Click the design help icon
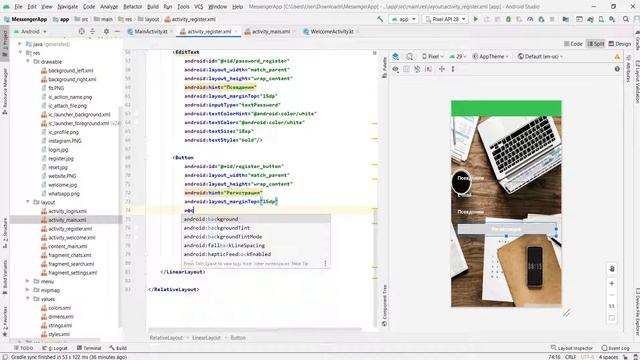This screenshot has width=640, height=360. (x=617, y=69)
